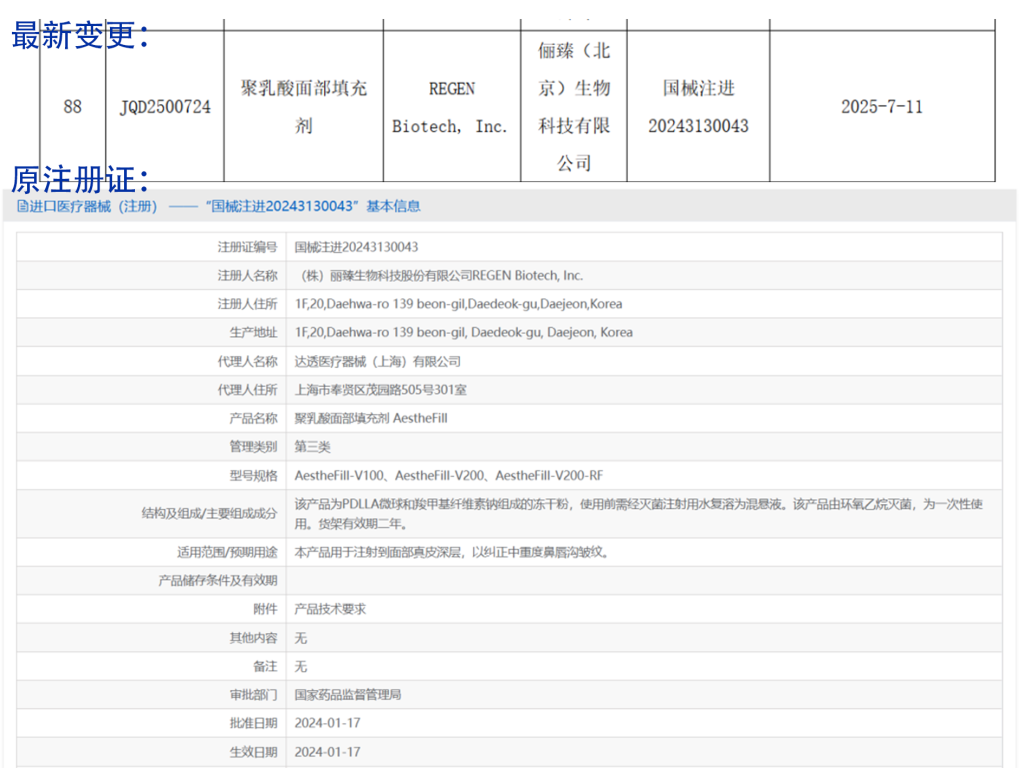Screen dimensions: 1024x768
Task: Click the 结构及组成 description text
Action: [x=638, y=513]
